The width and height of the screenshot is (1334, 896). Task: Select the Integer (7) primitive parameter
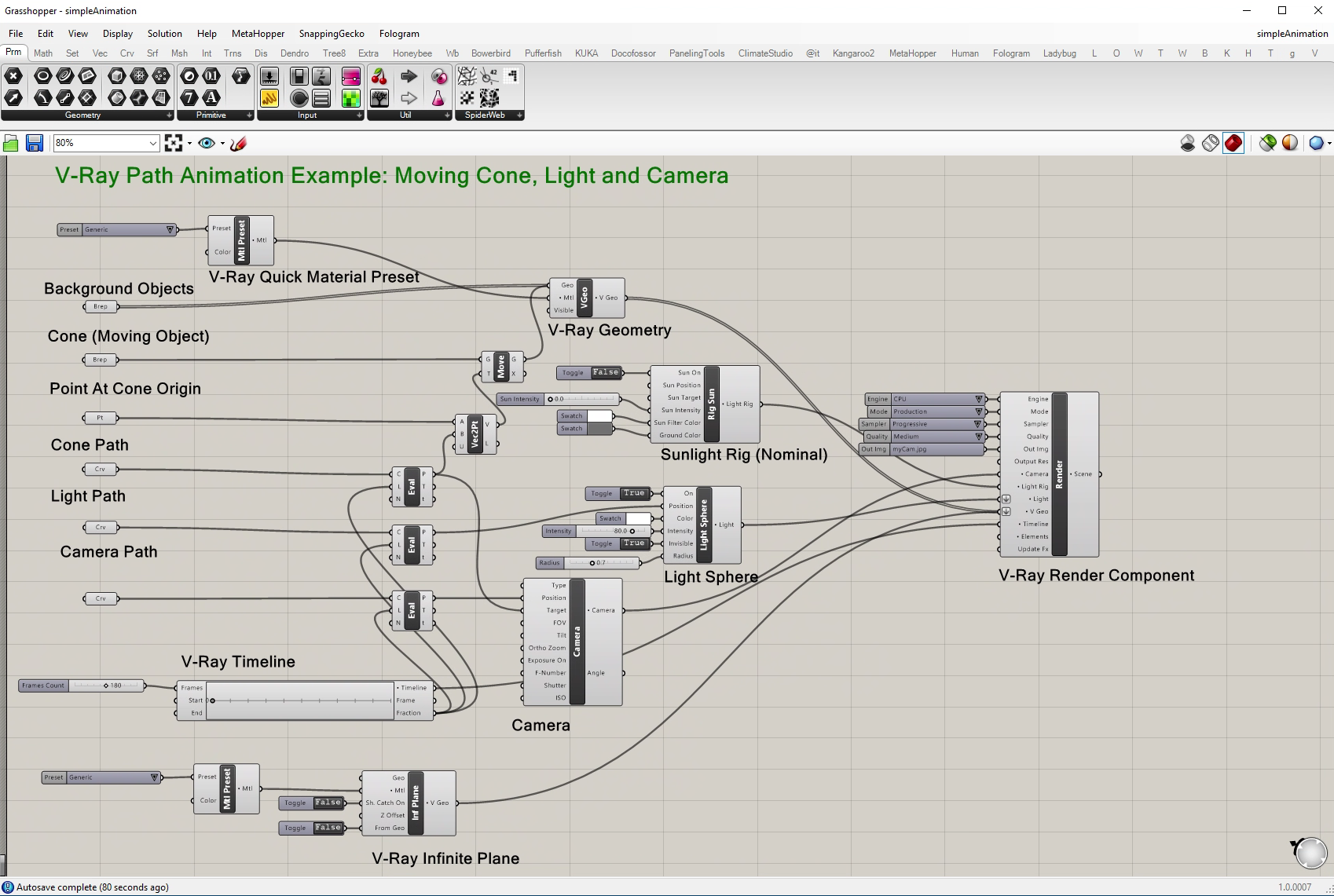pyautogui.click(x=189, y=97)
